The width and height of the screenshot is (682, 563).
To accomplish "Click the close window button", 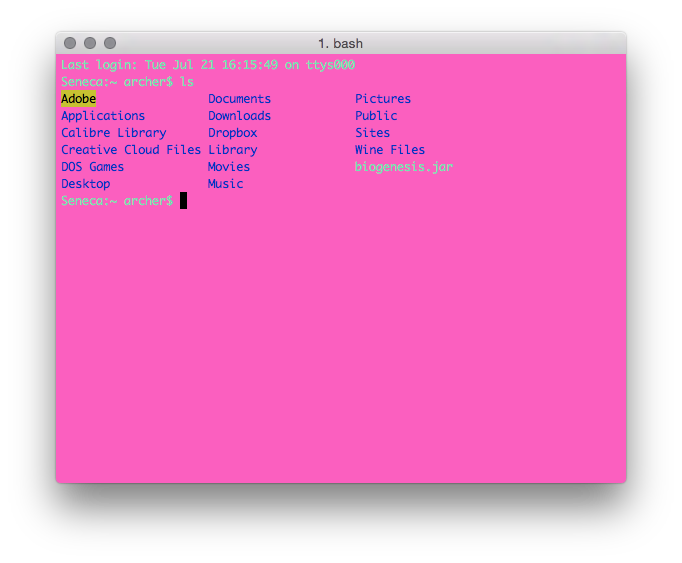I will [x=70, y=43].
